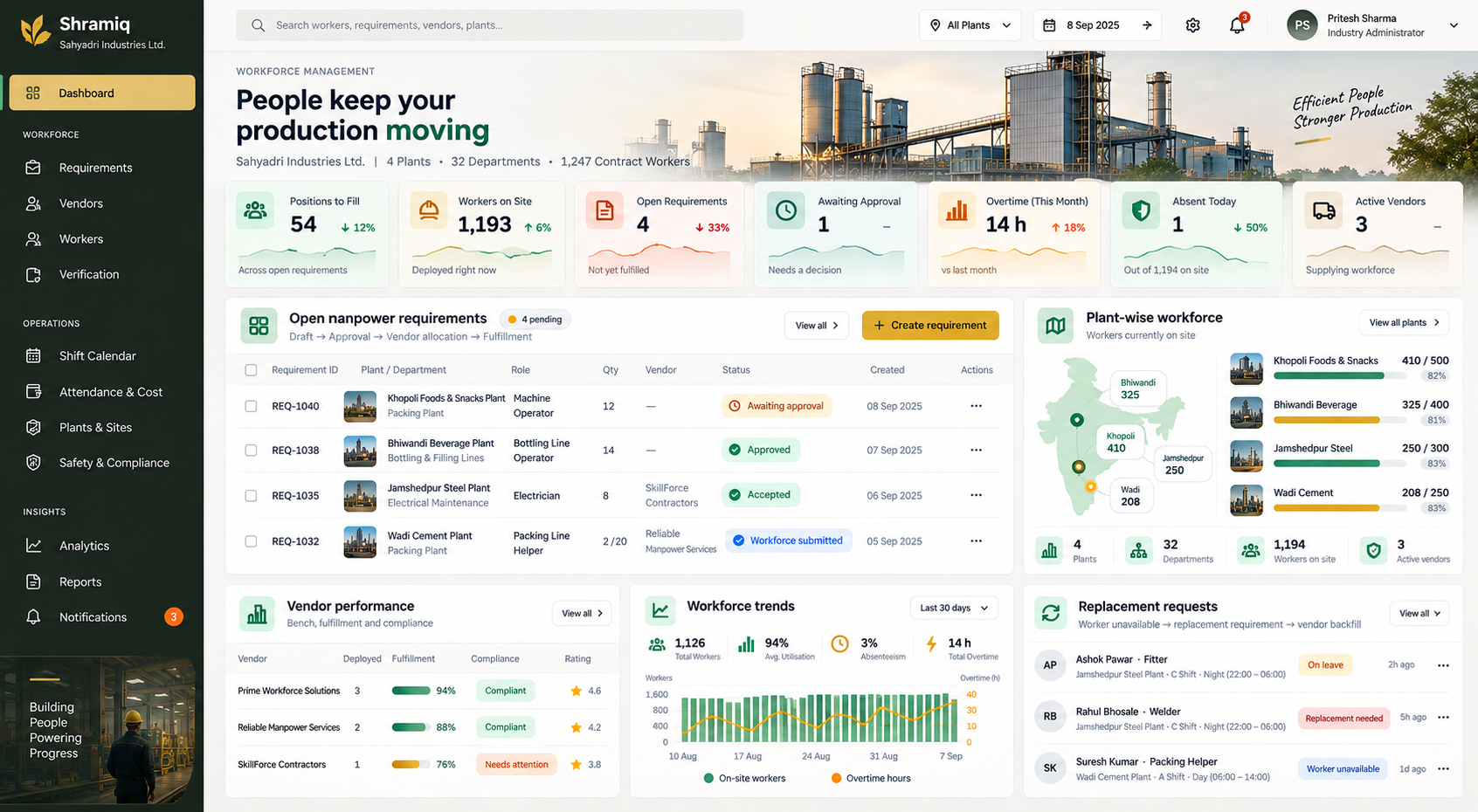The image size is (1478, 812).
Task: Click the Overtime bar chart icon
Action: coord(957,210)
